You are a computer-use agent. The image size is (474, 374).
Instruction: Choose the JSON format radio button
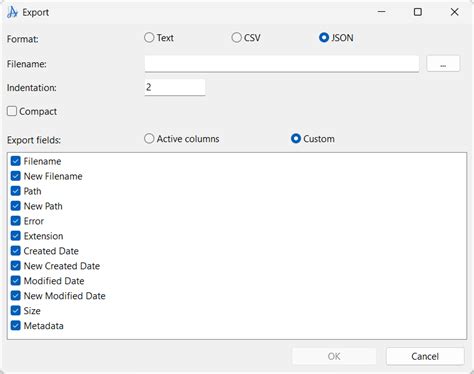(324, 37)
